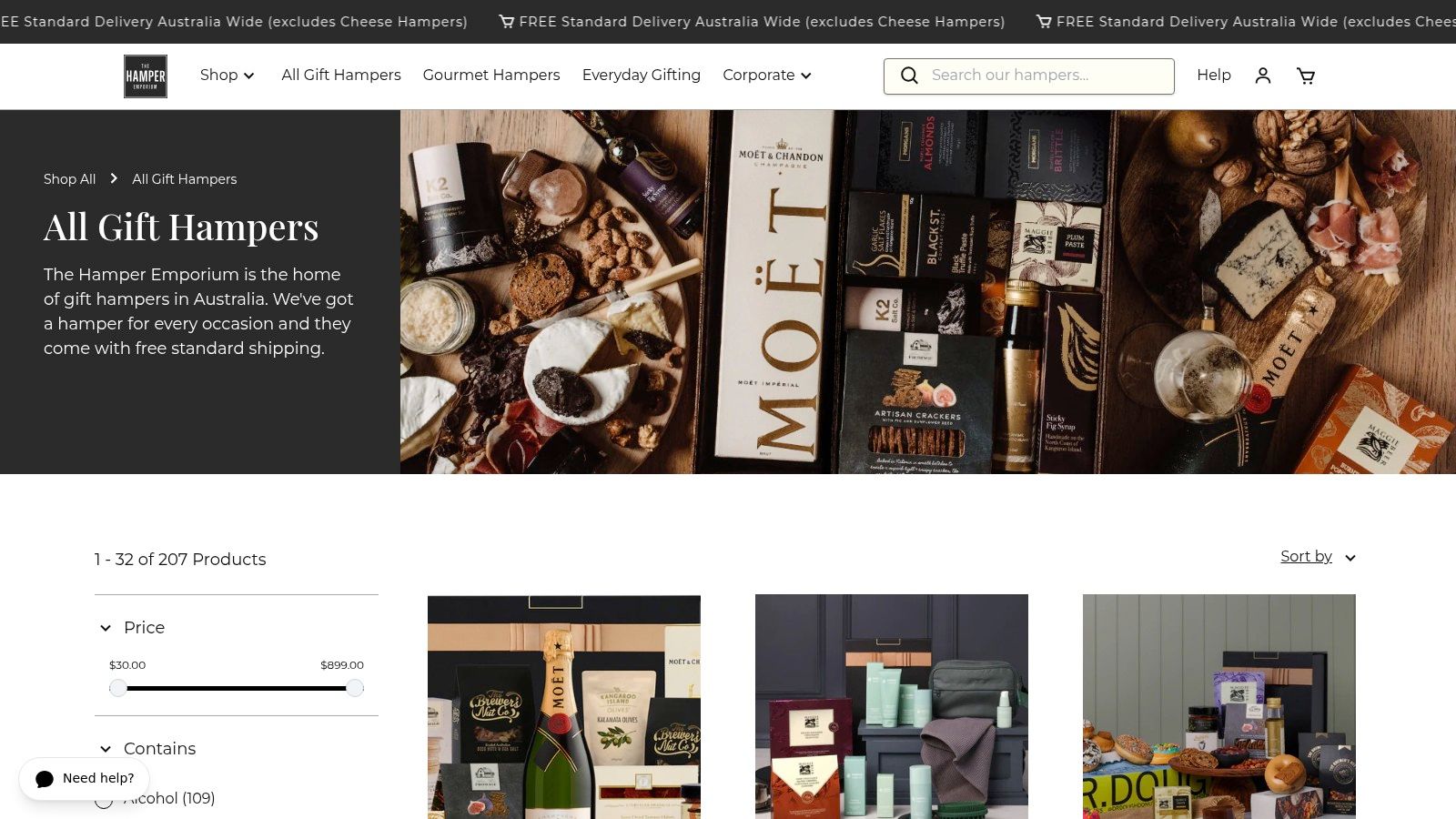Focus the Search our hampers field
Viewport: 1456px width, 819px height.
click(1029, 76)
